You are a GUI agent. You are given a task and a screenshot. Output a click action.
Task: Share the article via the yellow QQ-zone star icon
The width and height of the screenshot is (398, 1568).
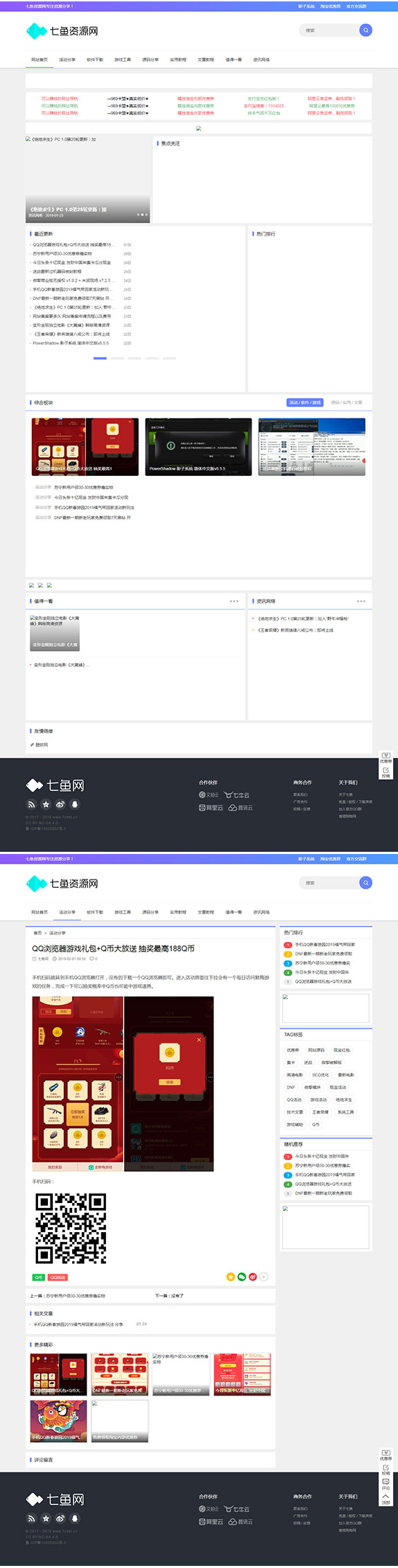tap(231, 1276)
